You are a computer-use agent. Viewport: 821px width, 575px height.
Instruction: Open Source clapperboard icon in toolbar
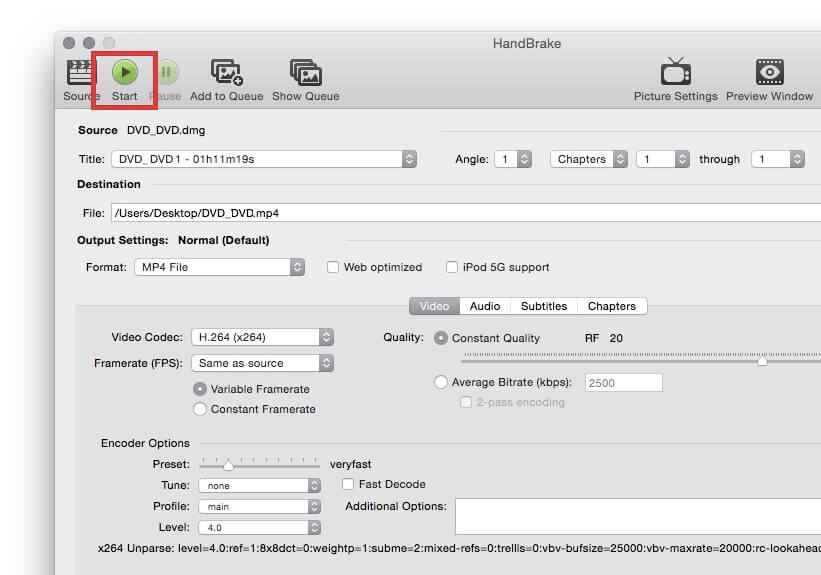(81, 72)
